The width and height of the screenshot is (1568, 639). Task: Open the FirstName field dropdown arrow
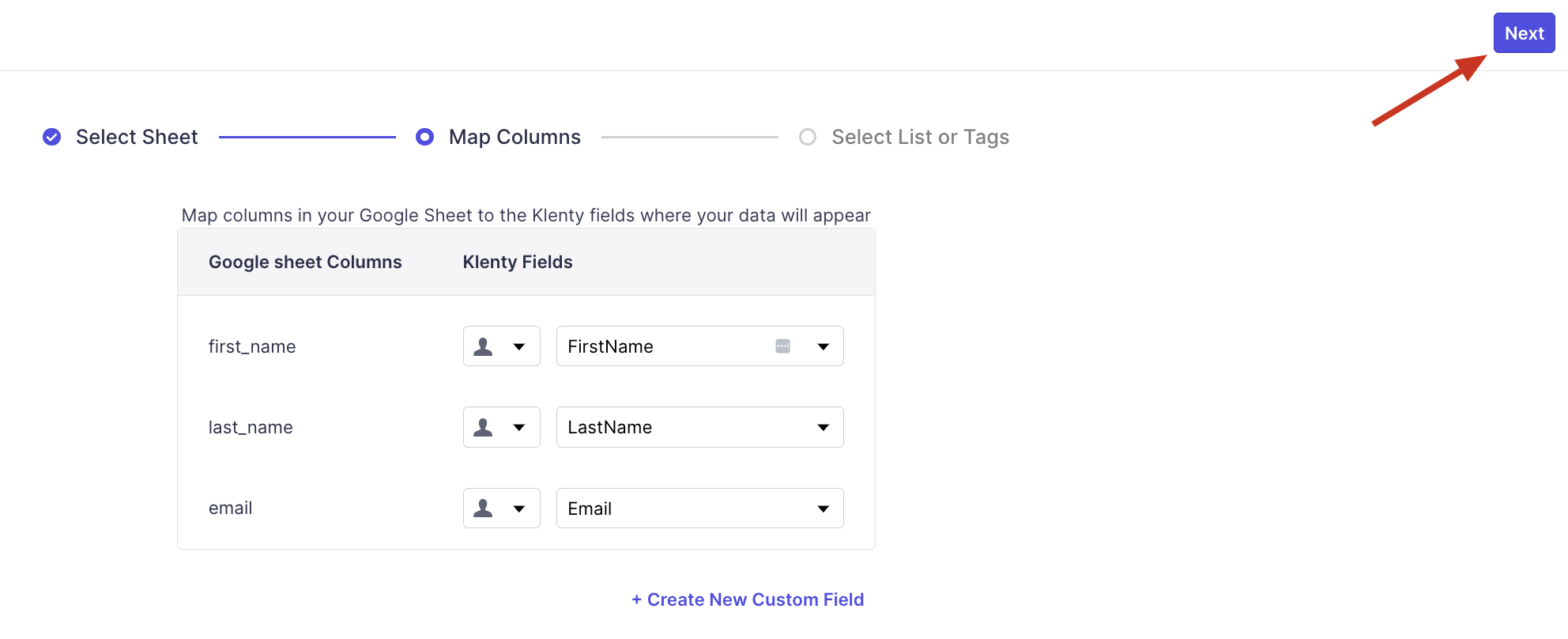[x=823, y=346]
